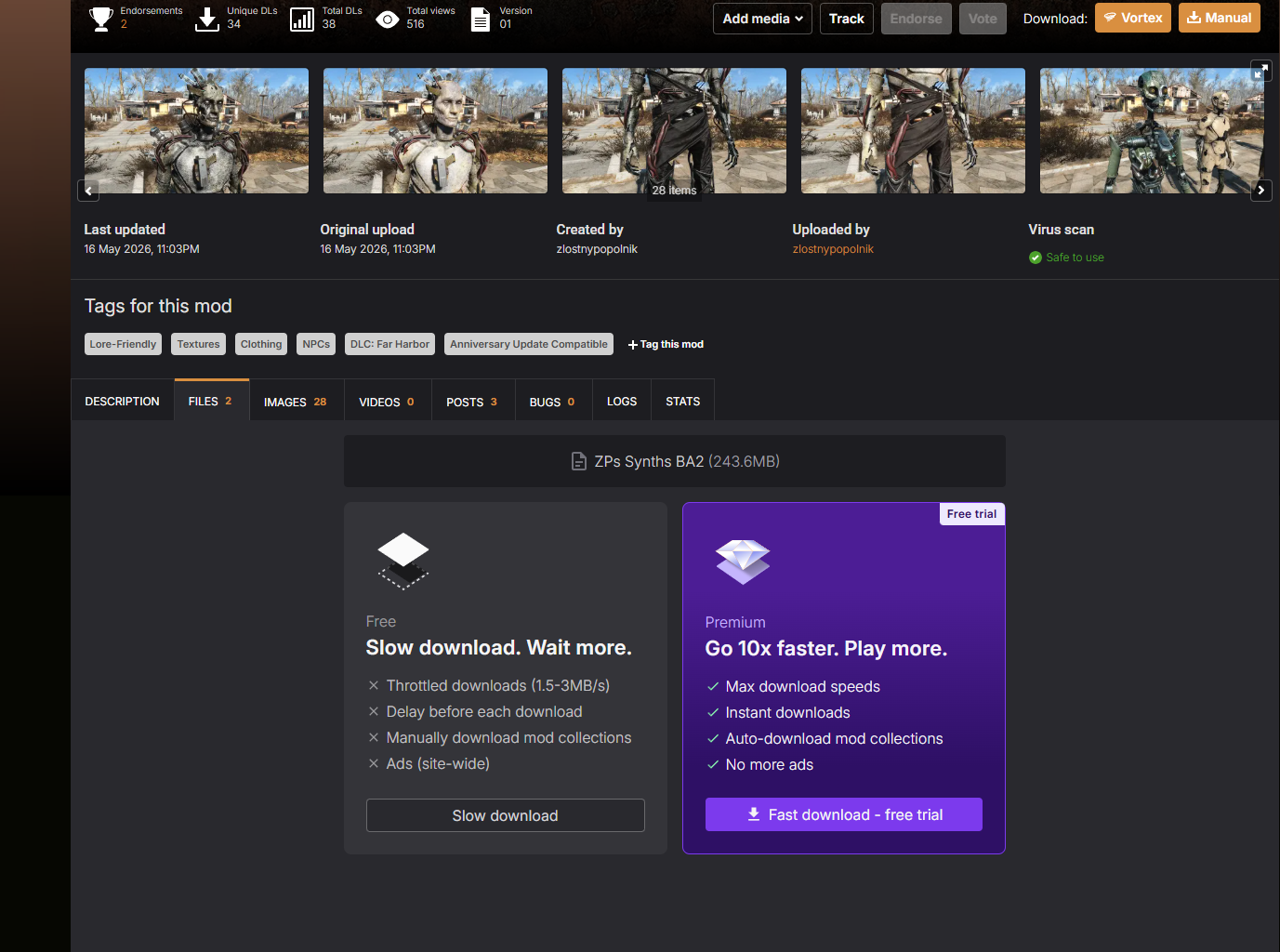Image resolution: width=1280 pixels, height=952 pixels.
Task: Switch to the Files tab
Action: 211,401
